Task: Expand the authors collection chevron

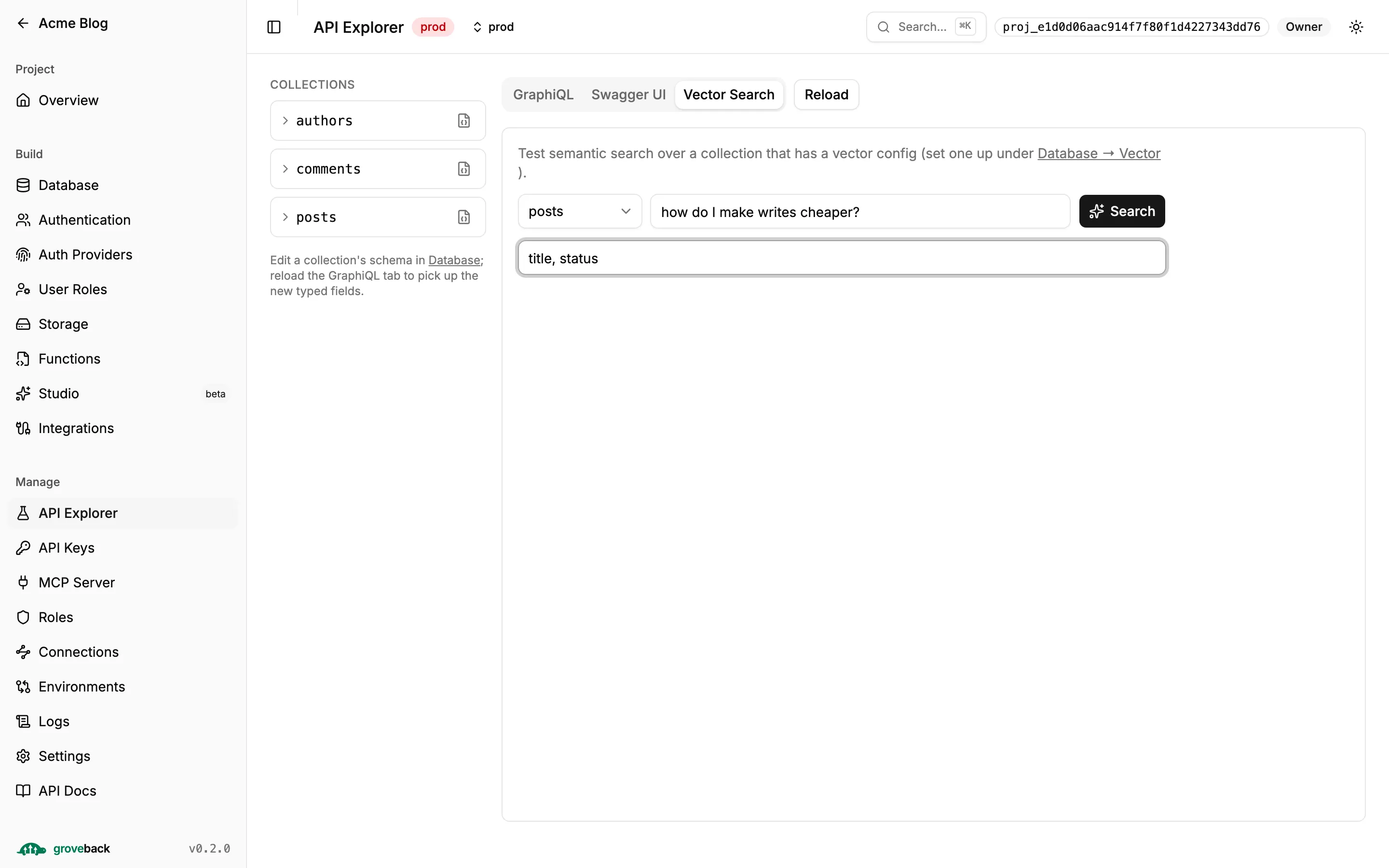Action: click(x=285, y=121)
